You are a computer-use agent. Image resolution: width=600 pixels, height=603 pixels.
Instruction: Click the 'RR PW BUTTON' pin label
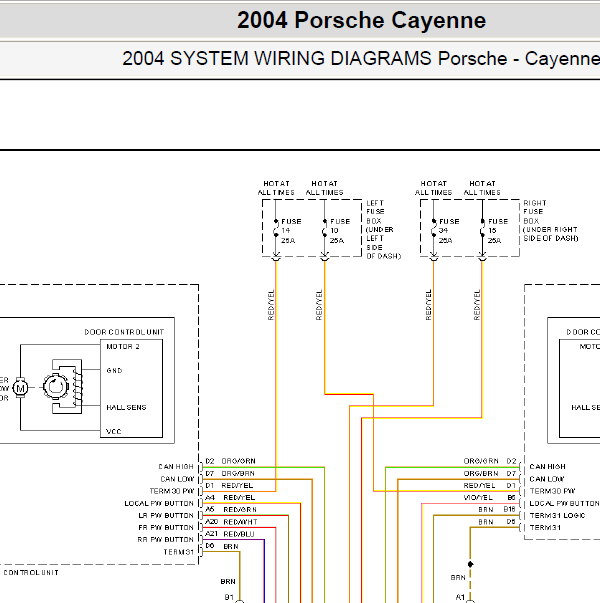point(165,540)
